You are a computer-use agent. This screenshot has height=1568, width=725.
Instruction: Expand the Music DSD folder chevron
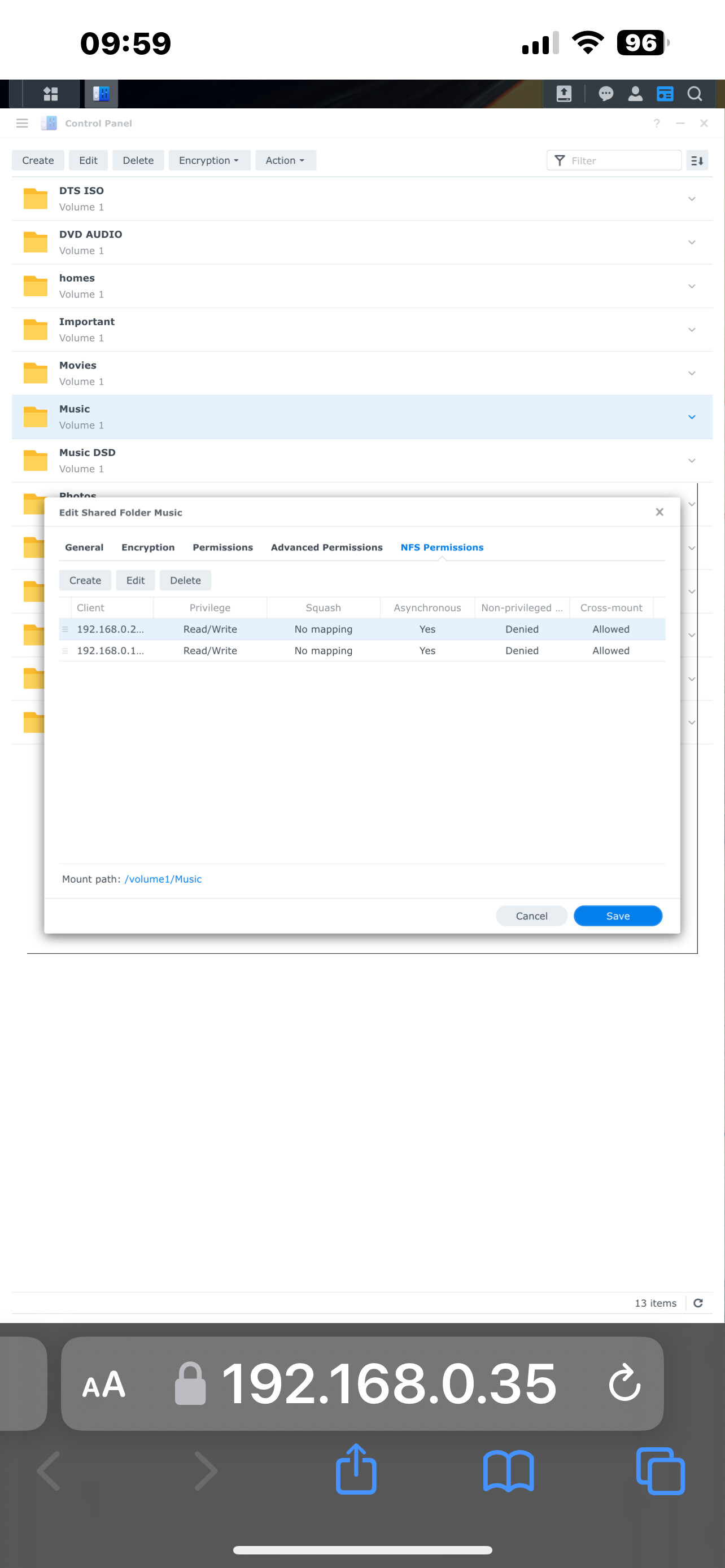[x=692, y=461]
